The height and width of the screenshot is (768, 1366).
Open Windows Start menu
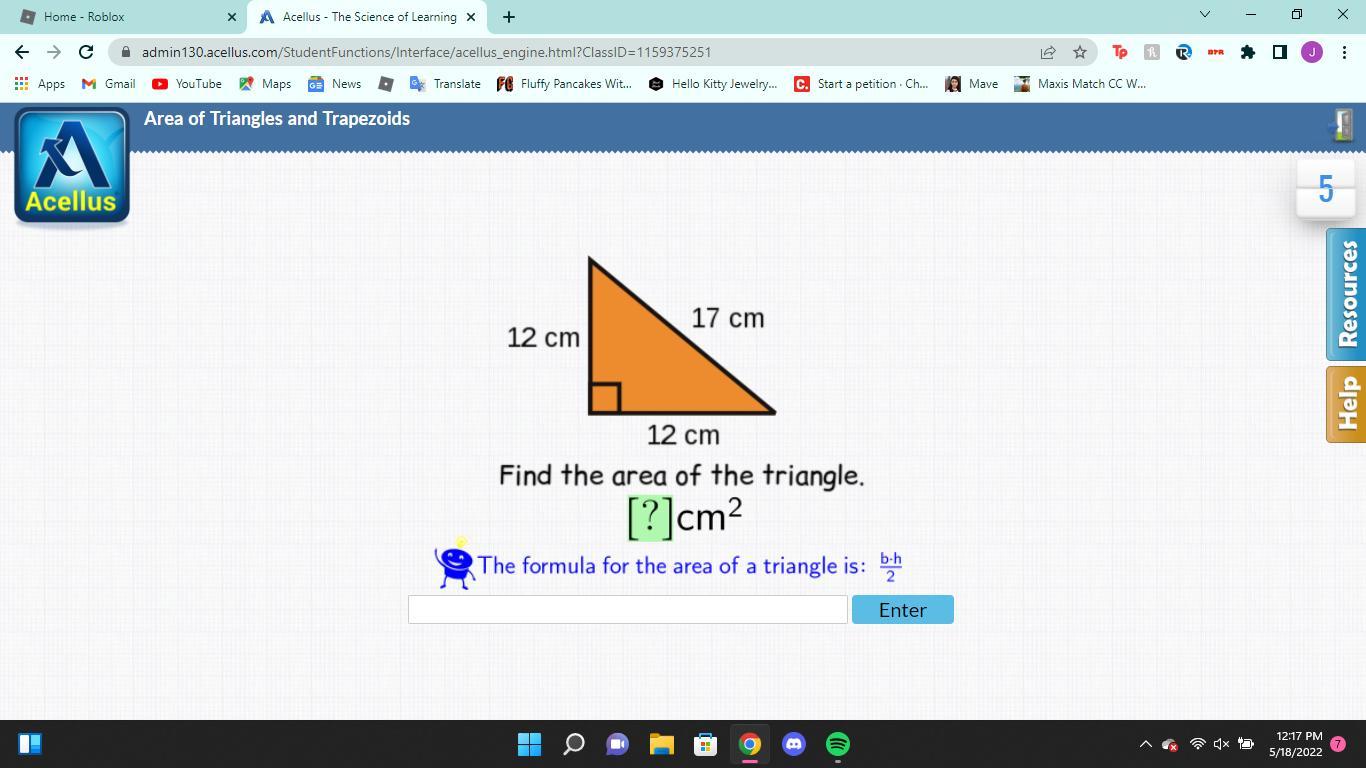(x=529, y=744)
